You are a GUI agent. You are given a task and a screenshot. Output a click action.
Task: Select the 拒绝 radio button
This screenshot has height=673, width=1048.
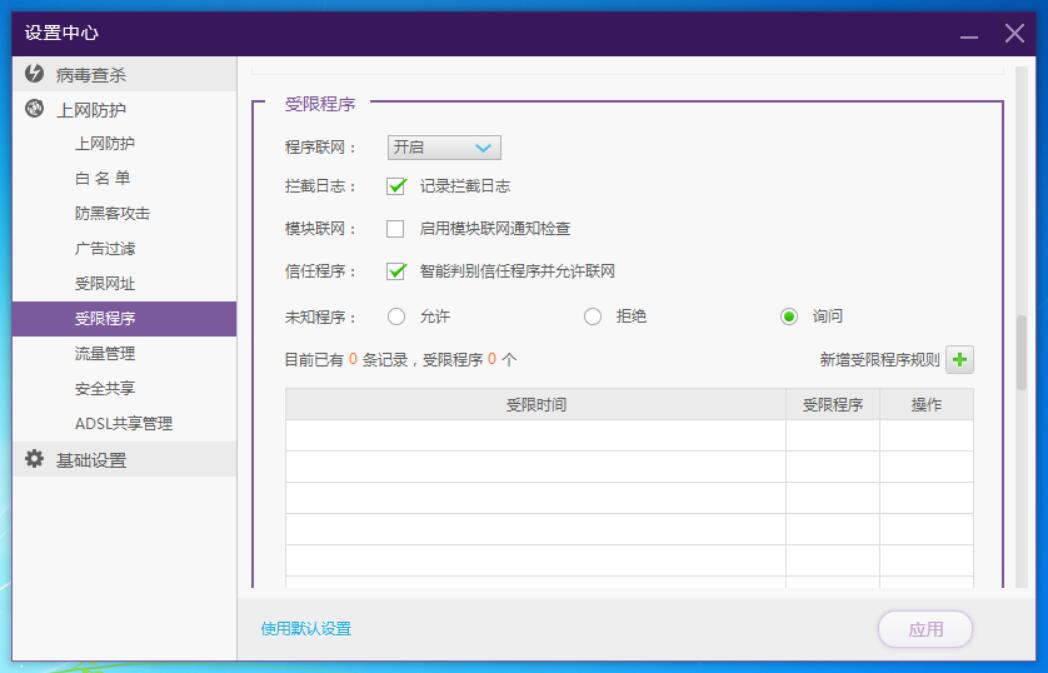pos(593,316)
